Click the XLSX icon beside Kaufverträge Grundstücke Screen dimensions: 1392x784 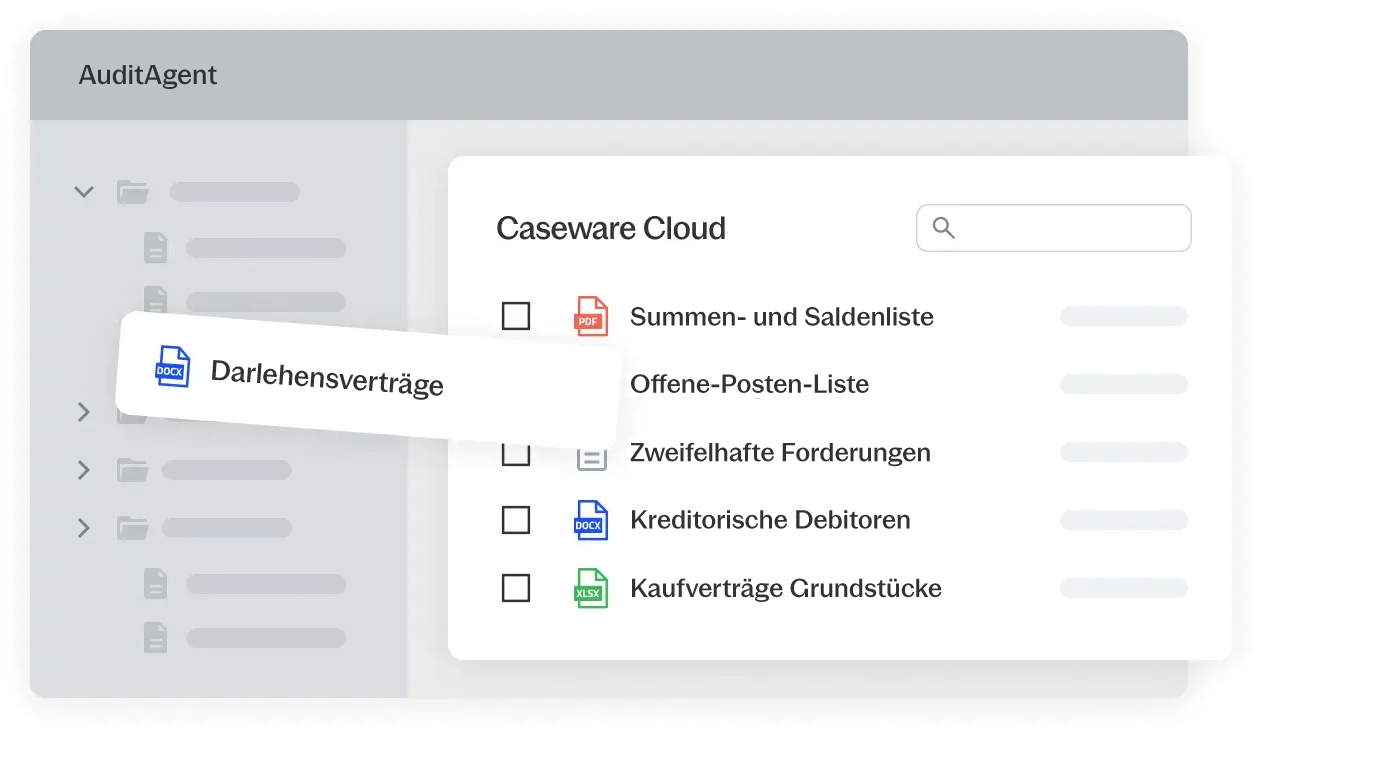(590, 588)
